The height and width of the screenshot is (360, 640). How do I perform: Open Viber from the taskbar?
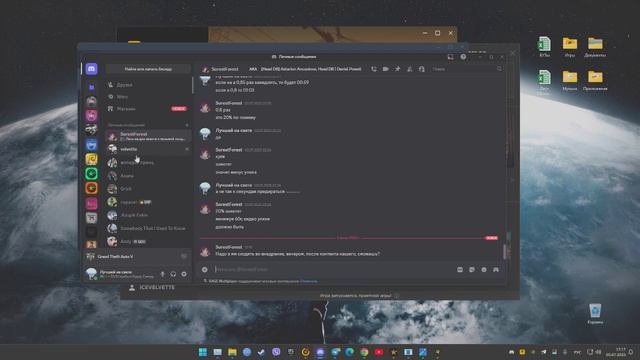pyautogui.click(x=276, y=352)
